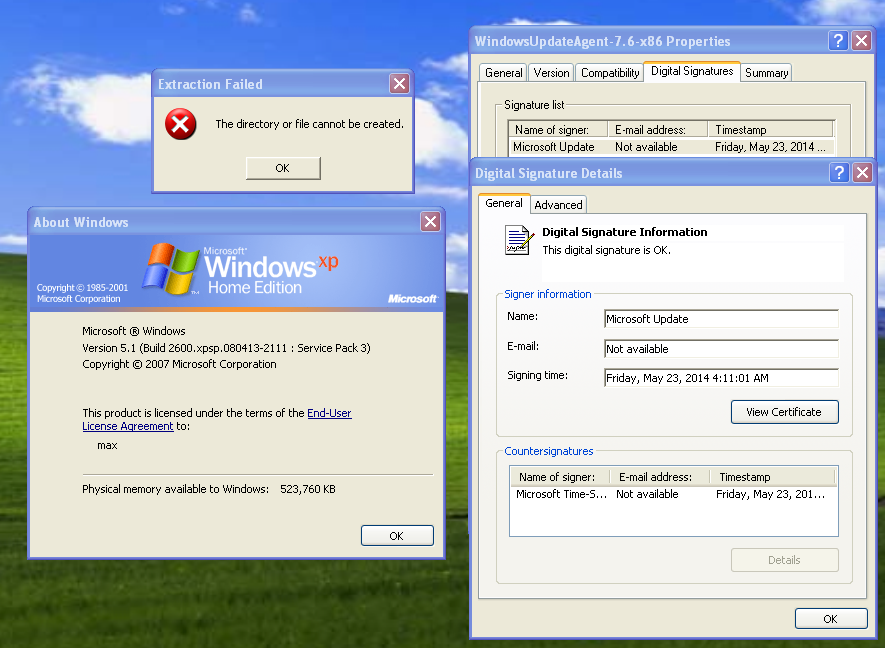Click the E-mail address header in Countersignatures
The width and height of the screenshot is (885, 648).
point(659,477)
